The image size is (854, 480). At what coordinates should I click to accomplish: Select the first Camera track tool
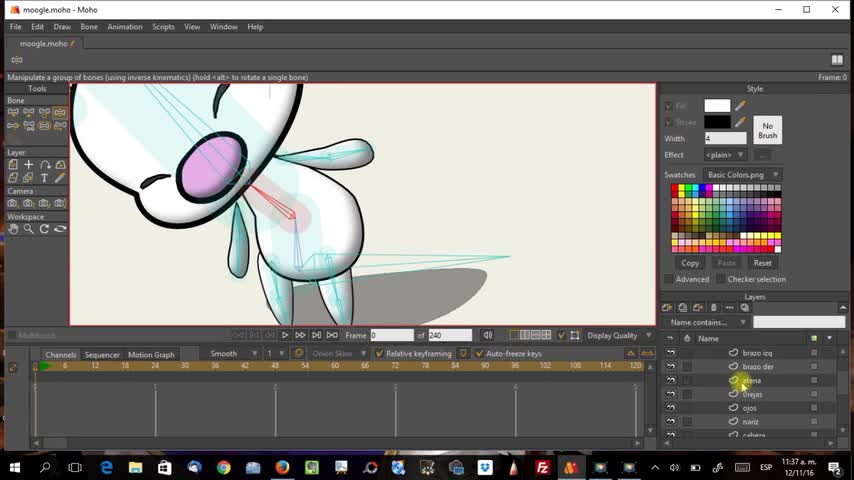point(13,203)
